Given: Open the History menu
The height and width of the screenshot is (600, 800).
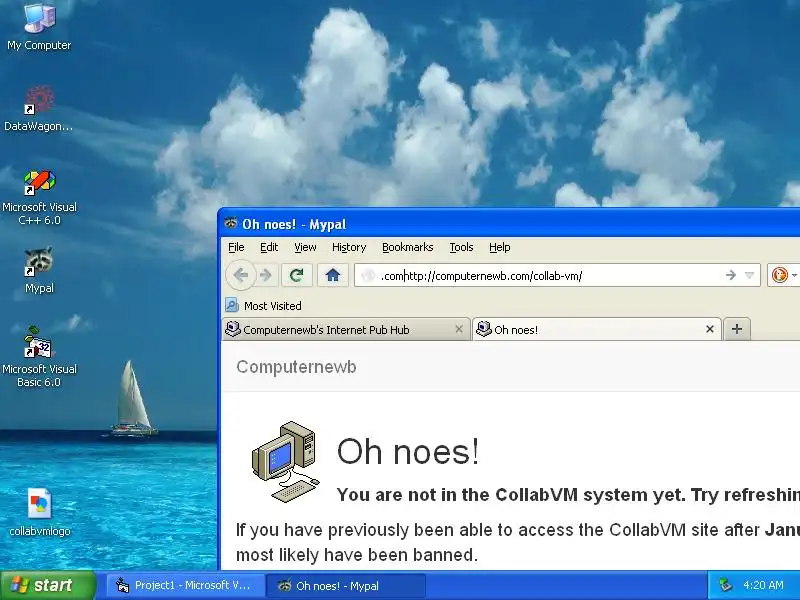Looking at the screenshot, I should [349, 247].
